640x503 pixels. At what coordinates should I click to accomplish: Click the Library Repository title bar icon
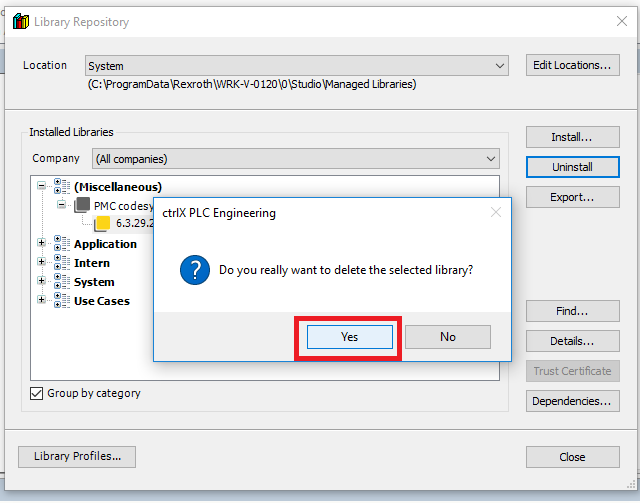[x=20, y=22]
